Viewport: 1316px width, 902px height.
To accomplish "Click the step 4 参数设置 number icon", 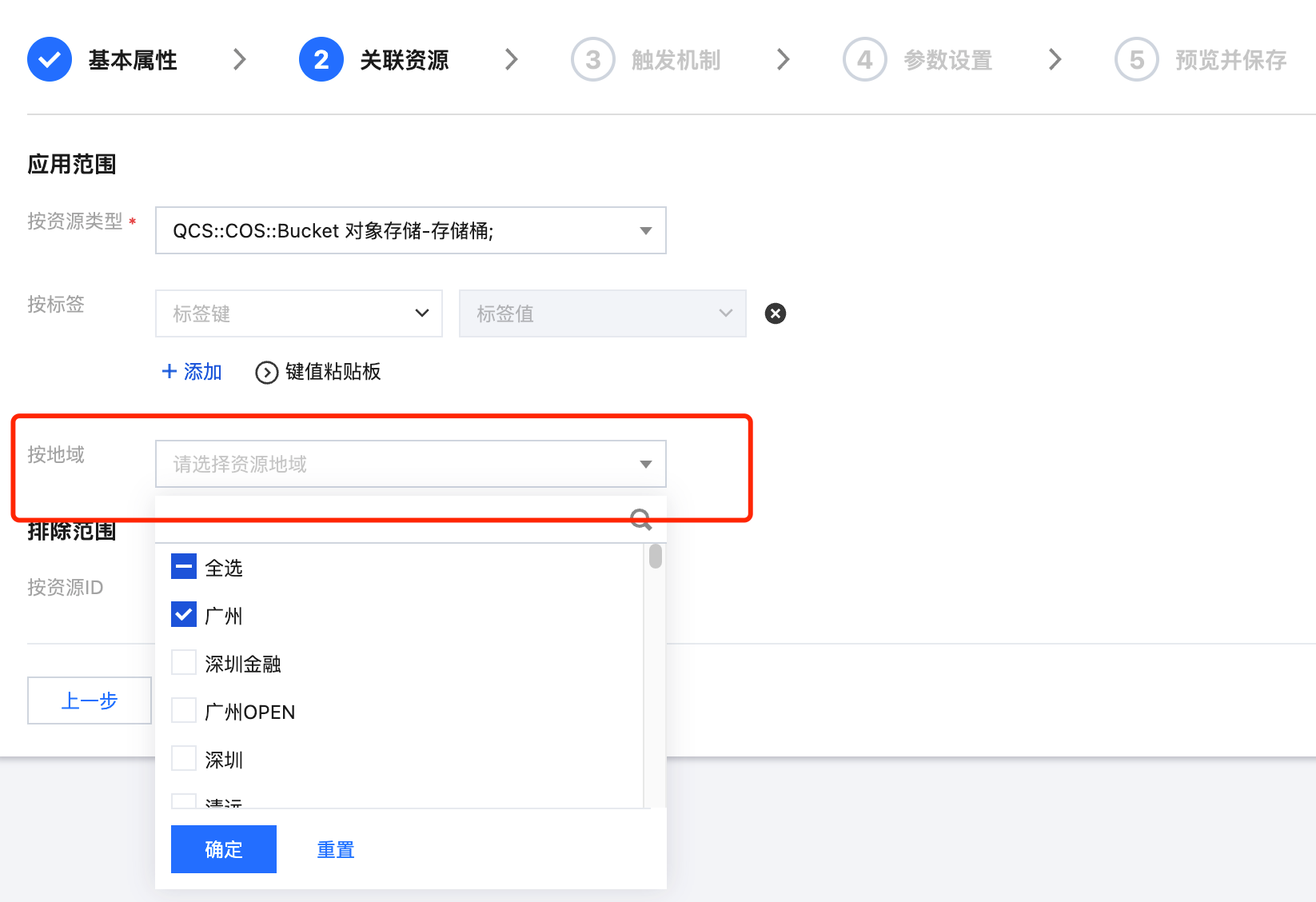I will click(864, 59).
